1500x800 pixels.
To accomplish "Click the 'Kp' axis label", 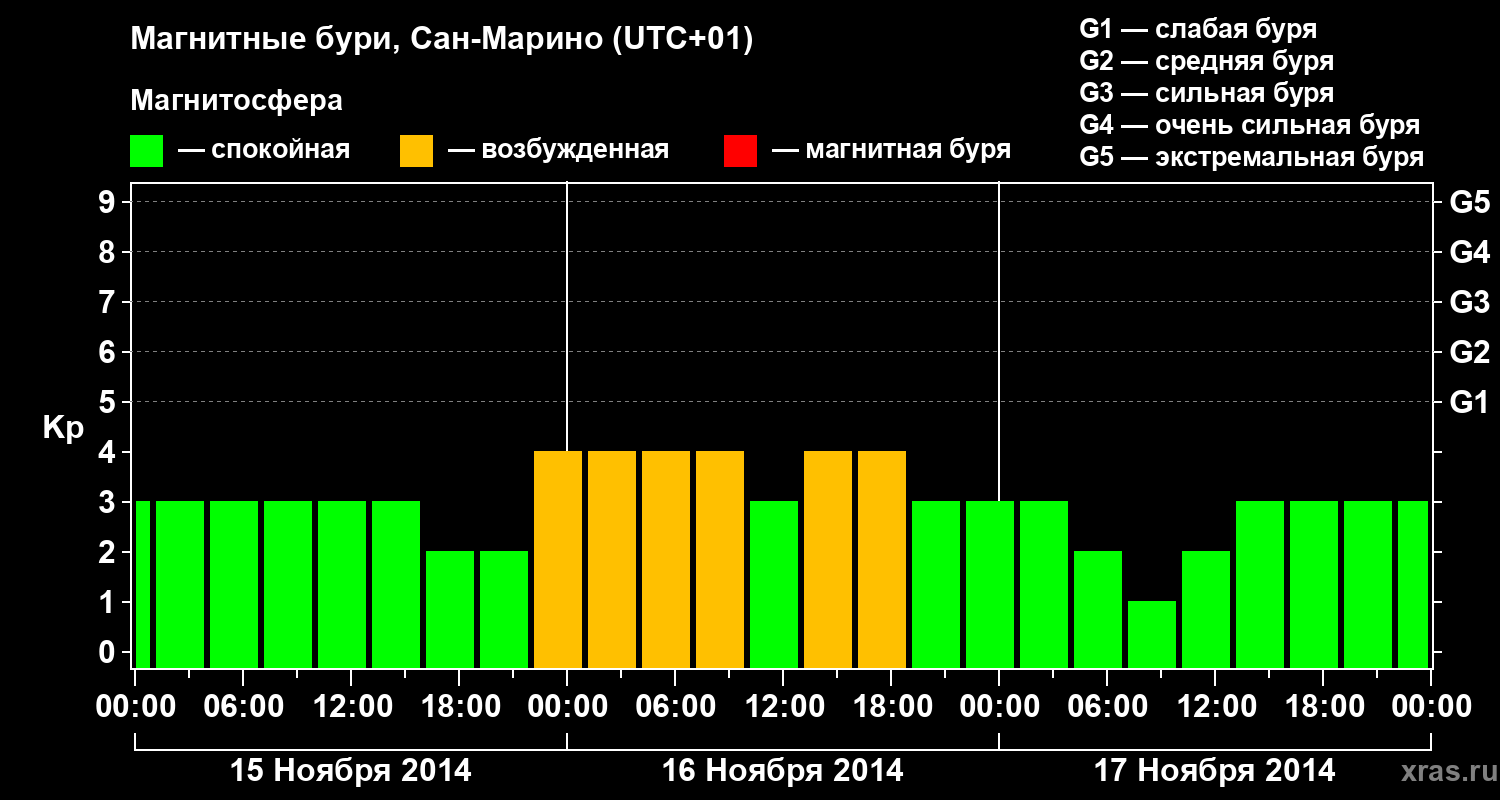I will click(x=63, y=428).
